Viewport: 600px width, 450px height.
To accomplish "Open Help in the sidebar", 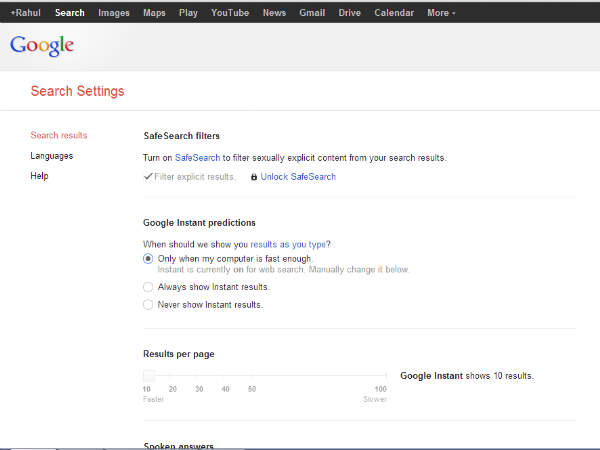I will (39, 176).
